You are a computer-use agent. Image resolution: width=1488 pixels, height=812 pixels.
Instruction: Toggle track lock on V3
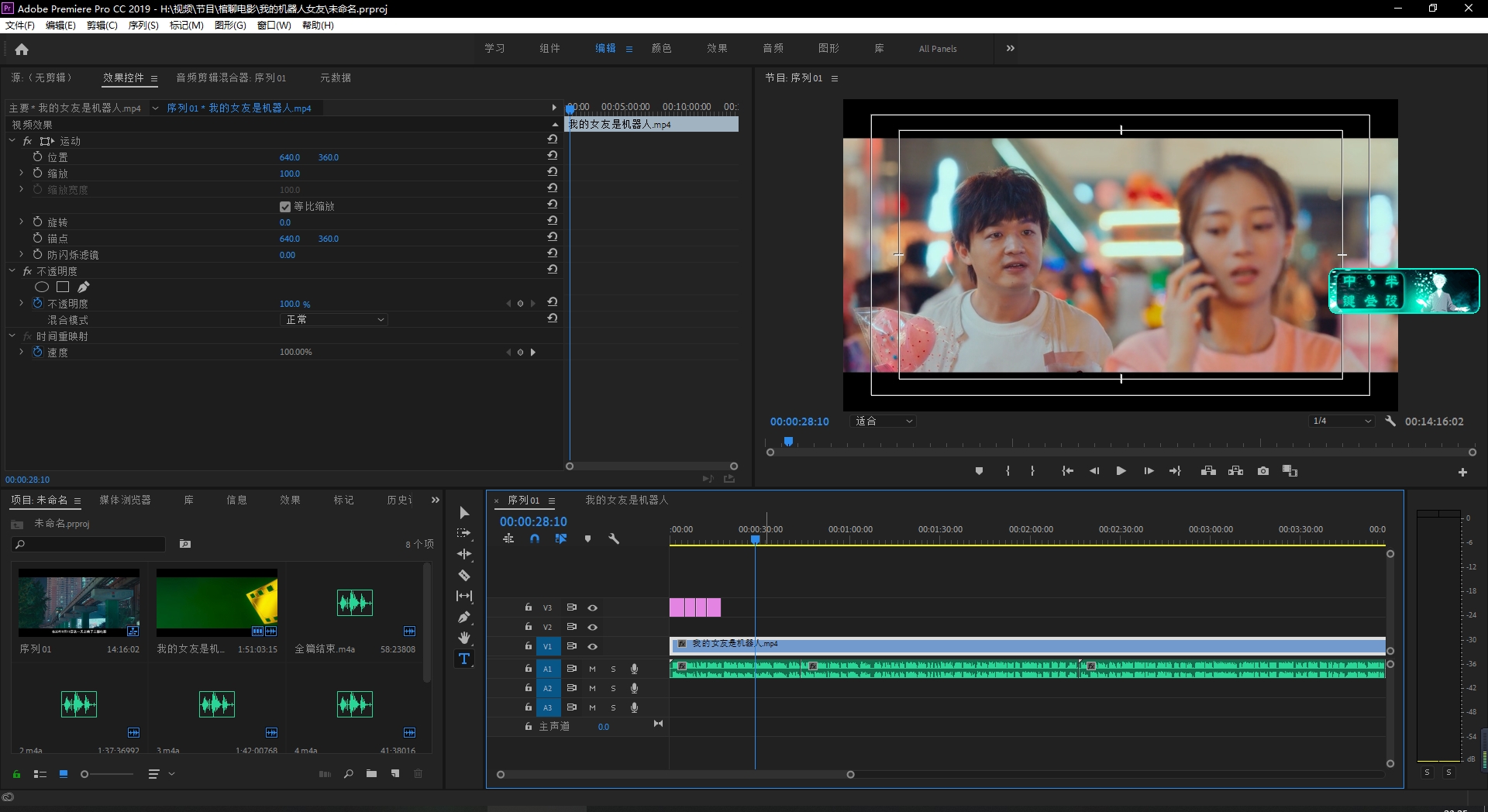click(x=528, y=607)
